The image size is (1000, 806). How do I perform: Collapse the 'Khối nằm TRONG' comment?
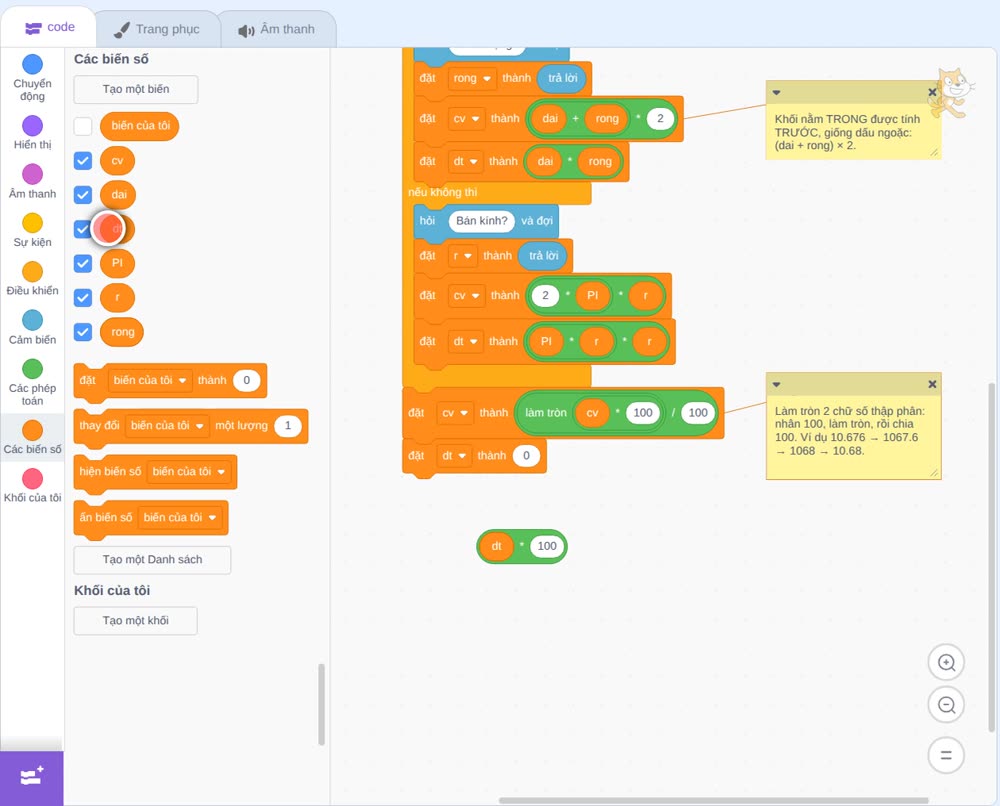776,92
